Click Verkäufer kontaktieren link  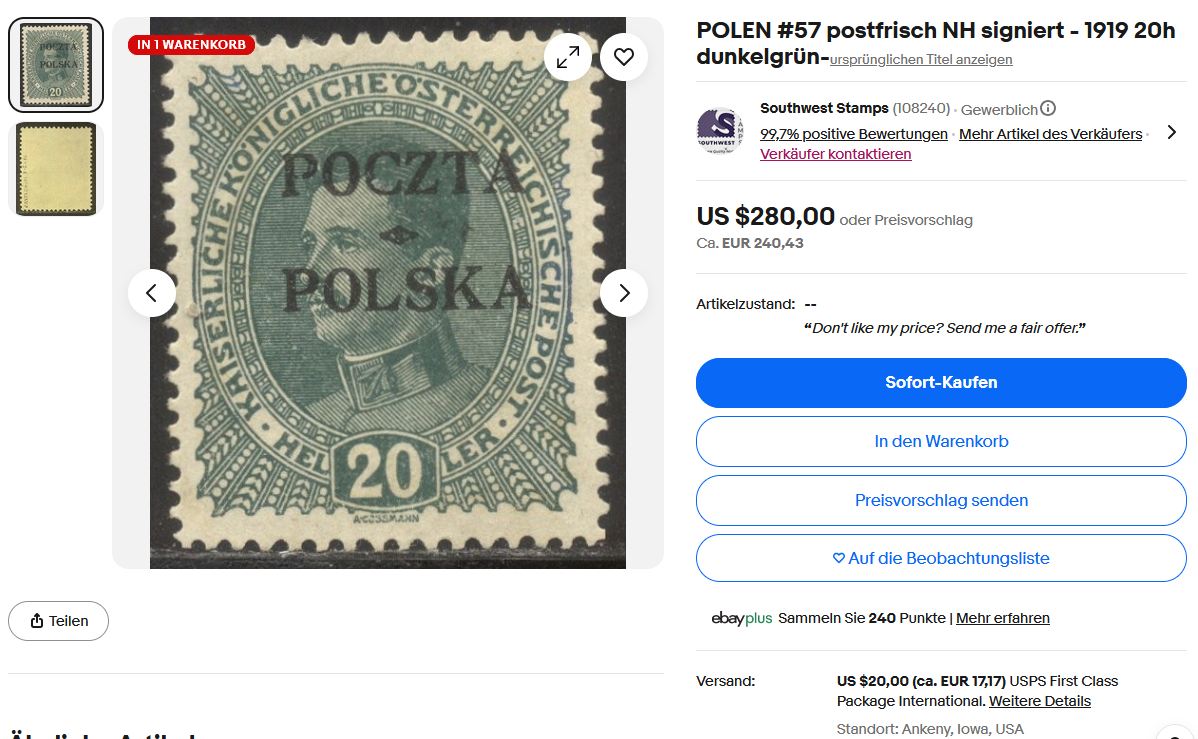(836, 154)
